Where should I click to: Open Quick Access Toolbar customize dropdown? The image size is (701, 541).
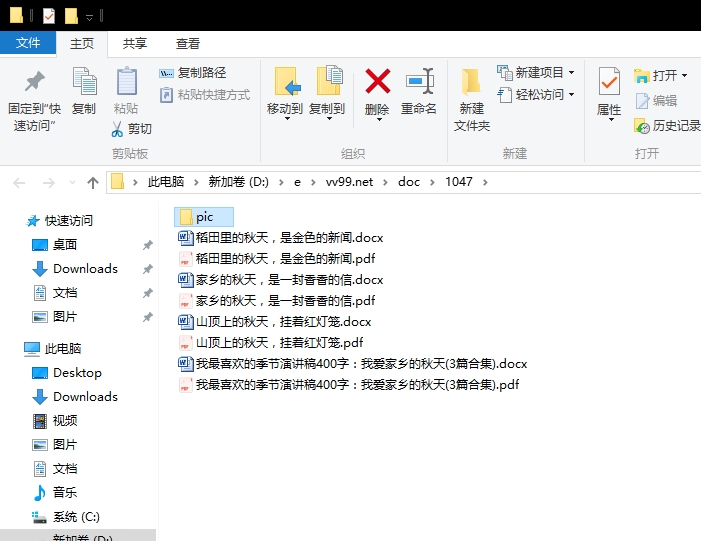point(89,17)
